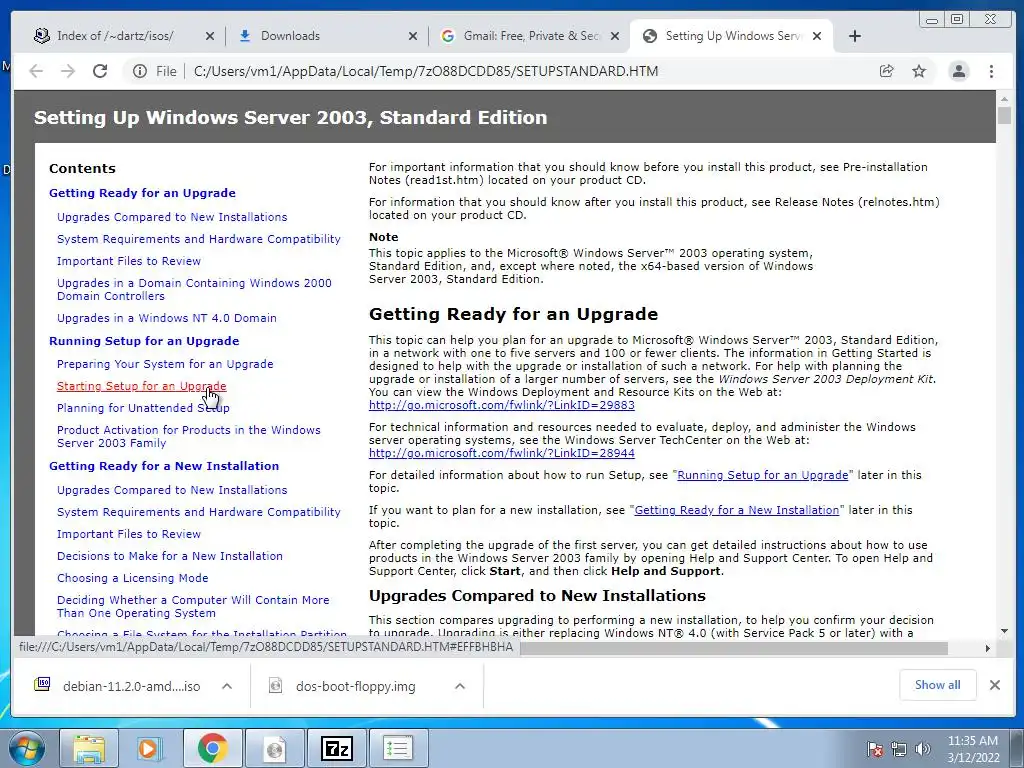Click inline Running Setup for an Upgrade link
This screenshot has height=768, width=1024.
[762, 475]
